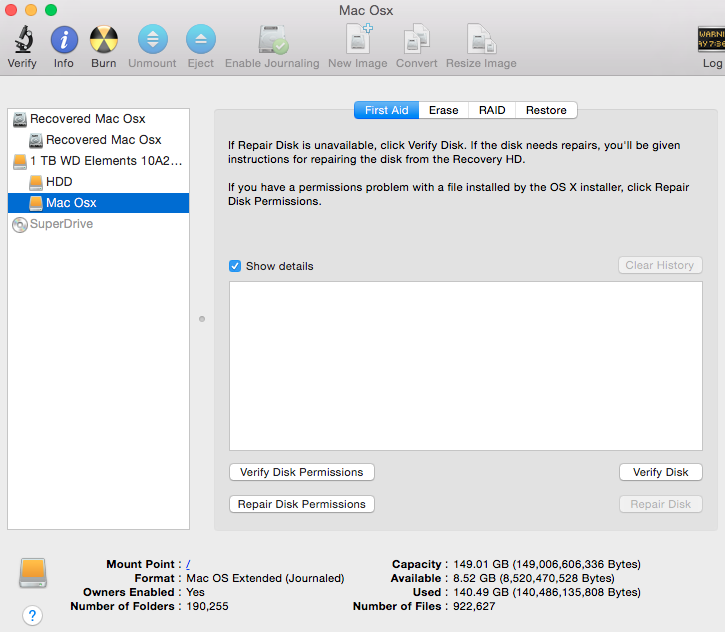Select indented Recovered Mac Osx volume
725x632 pixels.
98,140
